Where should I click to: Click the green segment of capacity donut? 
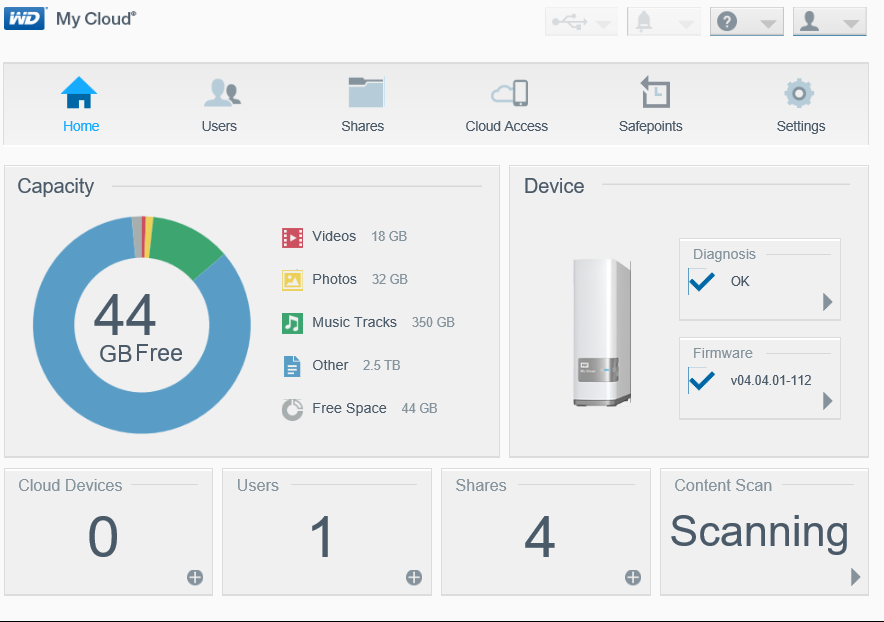tap(184, 244)
